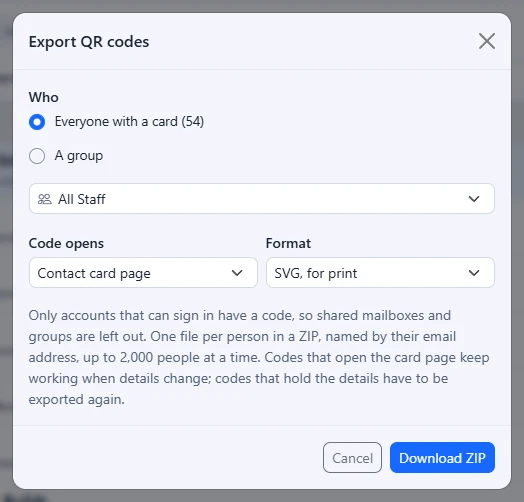Select Everyone with a card radio option
Image resolution: width=524 pixels, height=502 pixels.
click(37, 122)
